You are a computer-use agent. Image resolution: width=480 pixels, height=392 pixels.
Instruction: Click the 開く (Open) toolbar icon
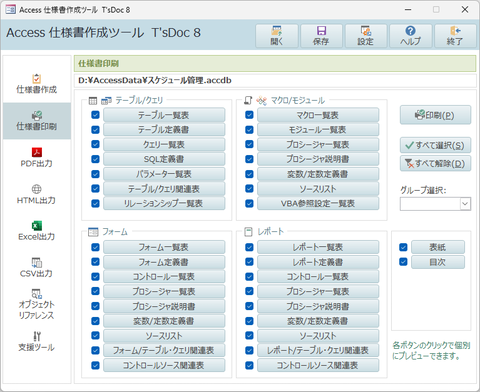click(x=277, y=36)
